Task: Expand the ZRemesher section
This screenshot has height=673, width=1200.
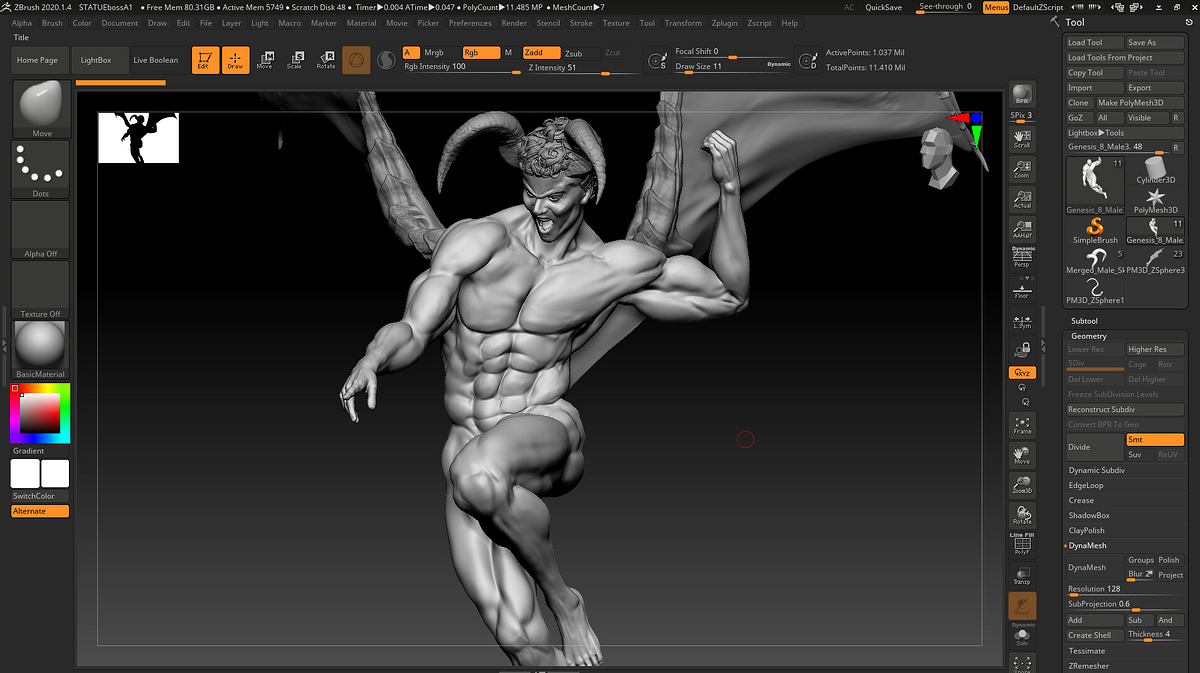Action: [x=1088, y=665]
